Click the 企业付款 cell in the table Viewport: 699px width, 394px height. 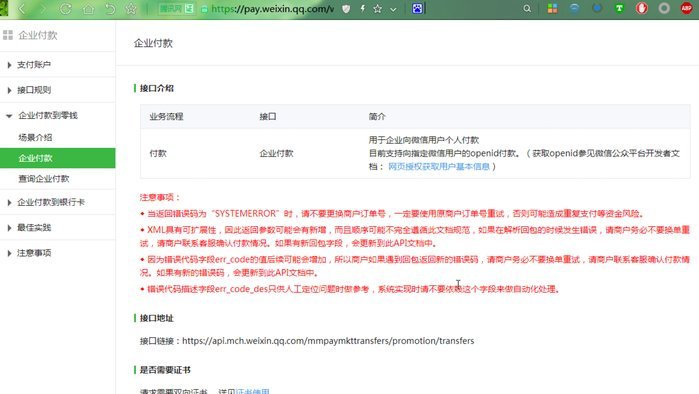[276, 153]
